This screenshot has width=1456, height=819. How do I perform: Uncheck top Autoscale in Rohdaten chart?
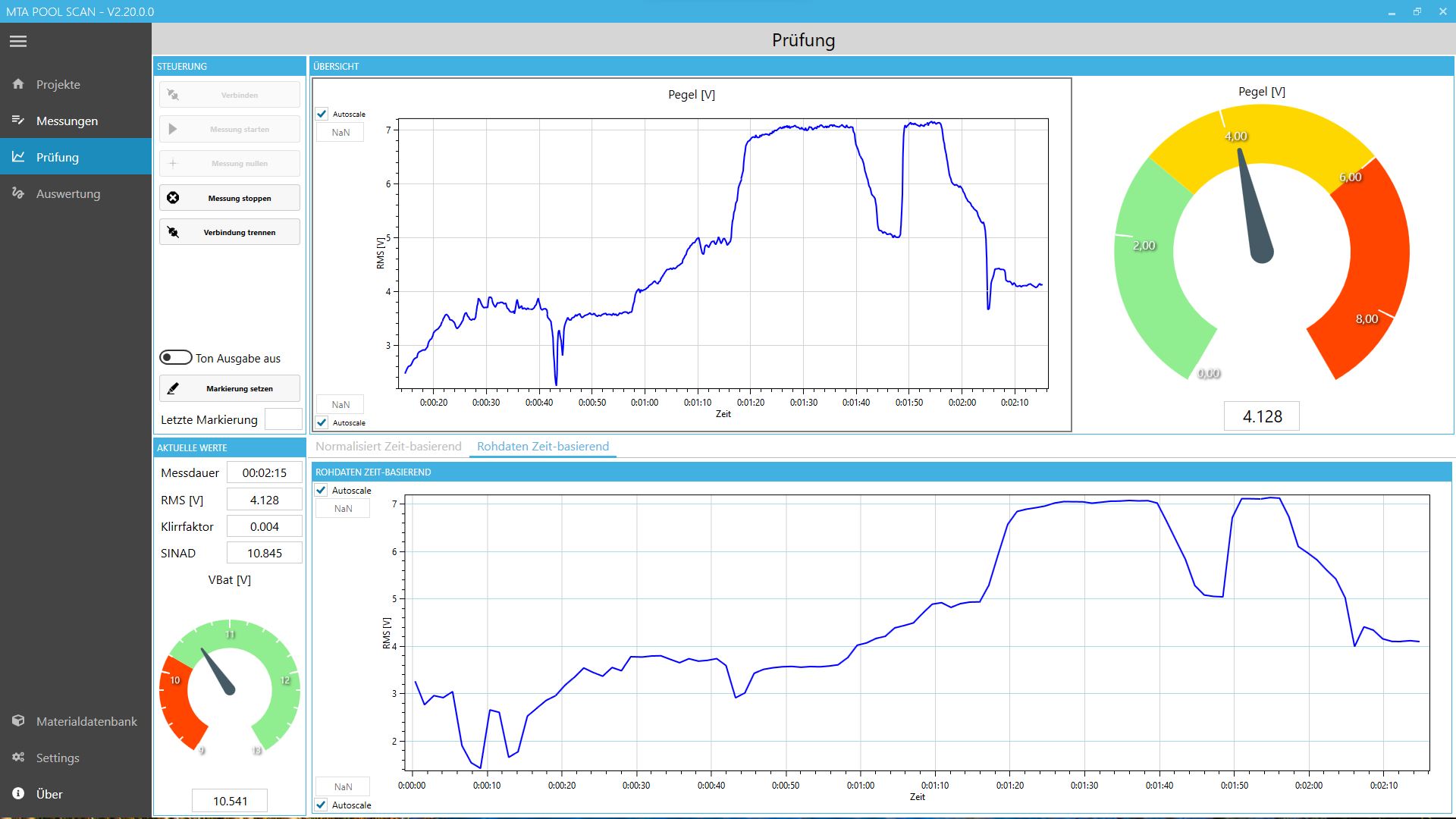(322, 491)
